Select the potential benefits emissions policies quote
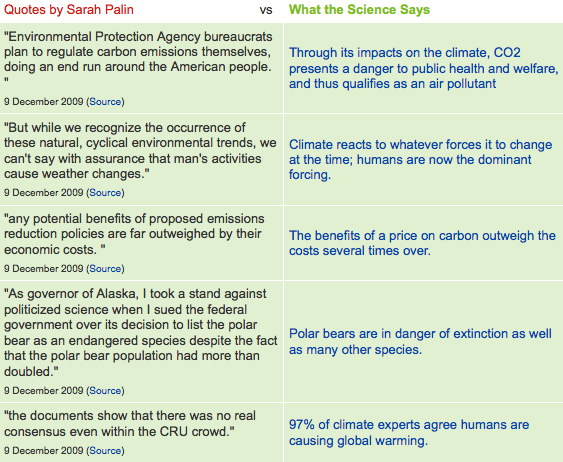 134,234
